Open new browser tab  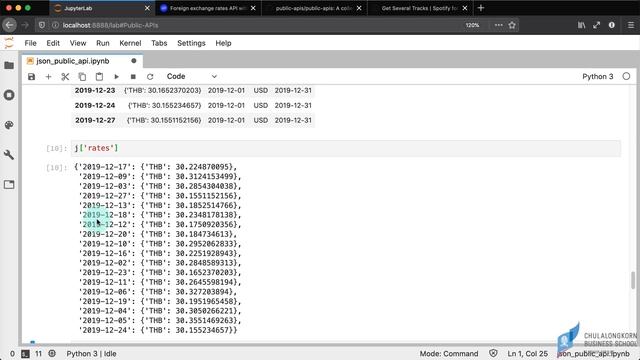coord(480,8)
